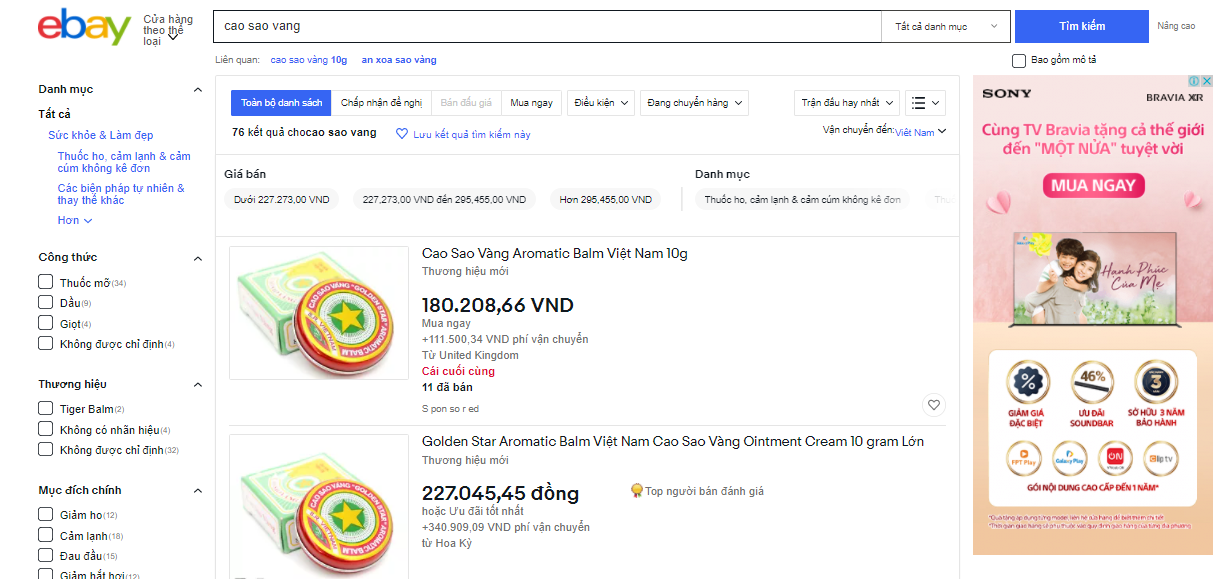Image resolution: width=1219 pixels, height=579 pixels.
Task: Switch to the Mua ngay tab
Action: 531,103
